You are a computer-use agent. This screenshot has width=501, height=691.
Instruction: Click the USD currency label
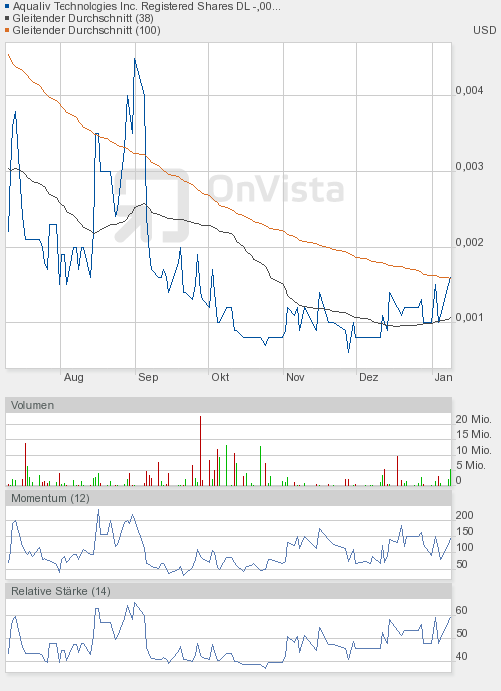(x=485, y=30)
